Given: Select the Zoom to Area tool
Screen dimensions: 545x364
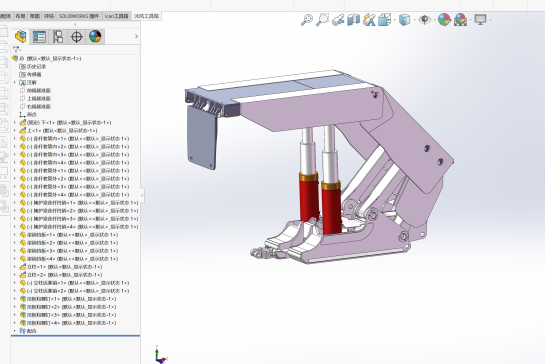Looking at the screenshot, I should 322,20.
